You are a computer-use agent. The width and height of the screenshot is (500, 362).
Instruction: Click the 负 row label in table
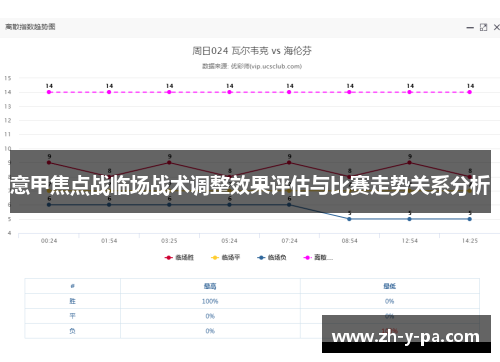coord(72,331)
